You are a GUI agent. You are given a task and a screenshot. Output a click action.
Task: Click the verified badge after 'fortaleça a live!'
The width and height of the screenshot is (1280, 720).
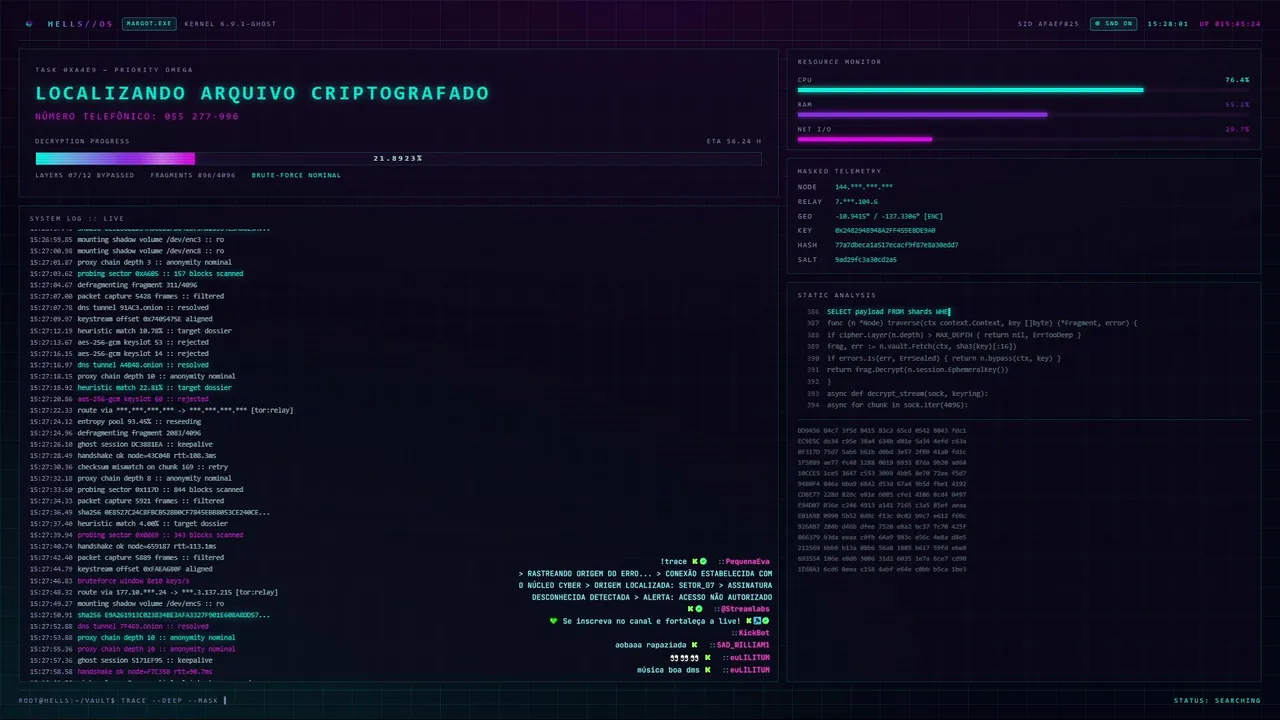click(765, 621)
